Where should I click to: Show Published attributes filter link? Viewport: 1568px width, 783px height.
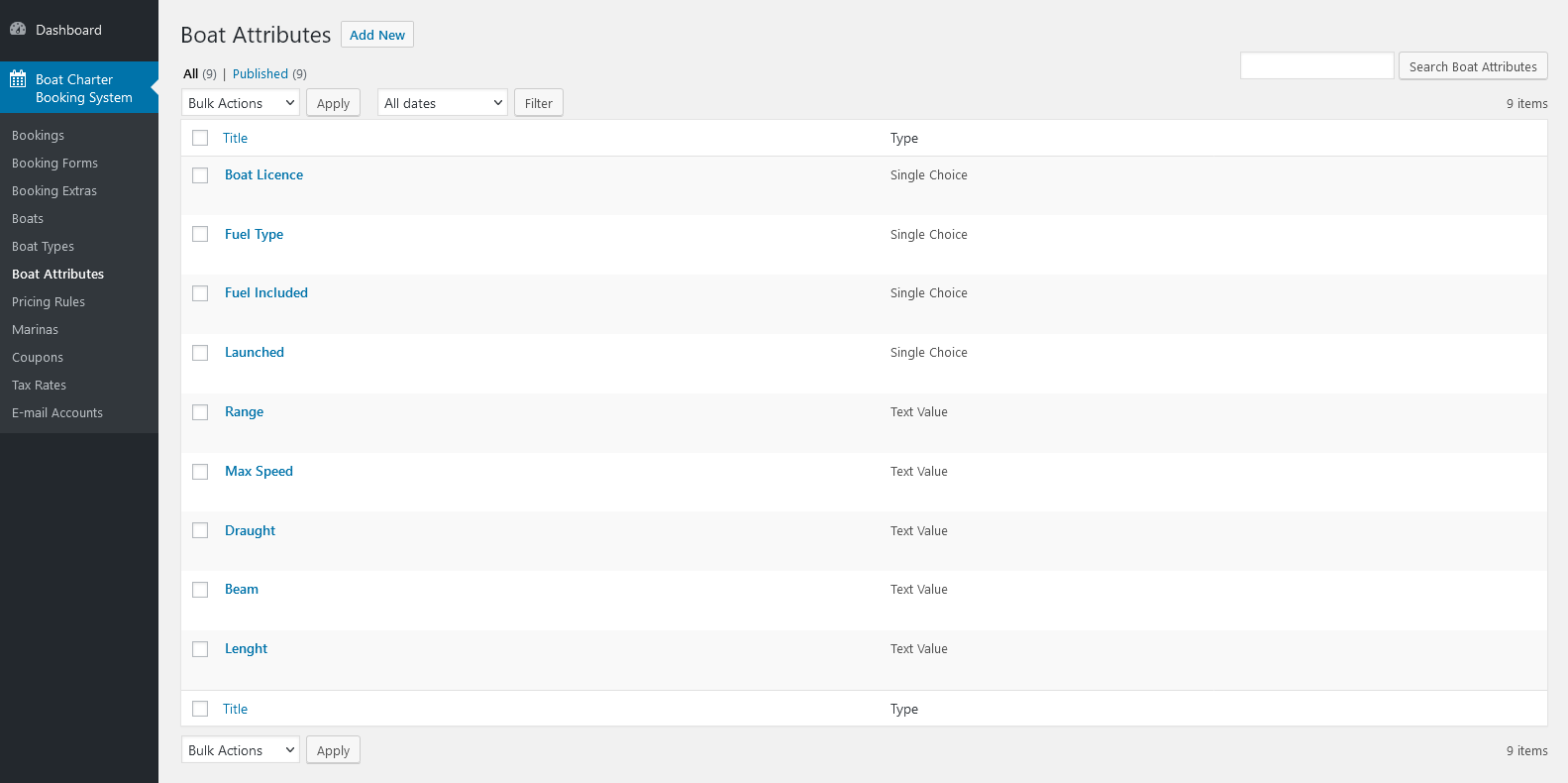pos(261,74)
